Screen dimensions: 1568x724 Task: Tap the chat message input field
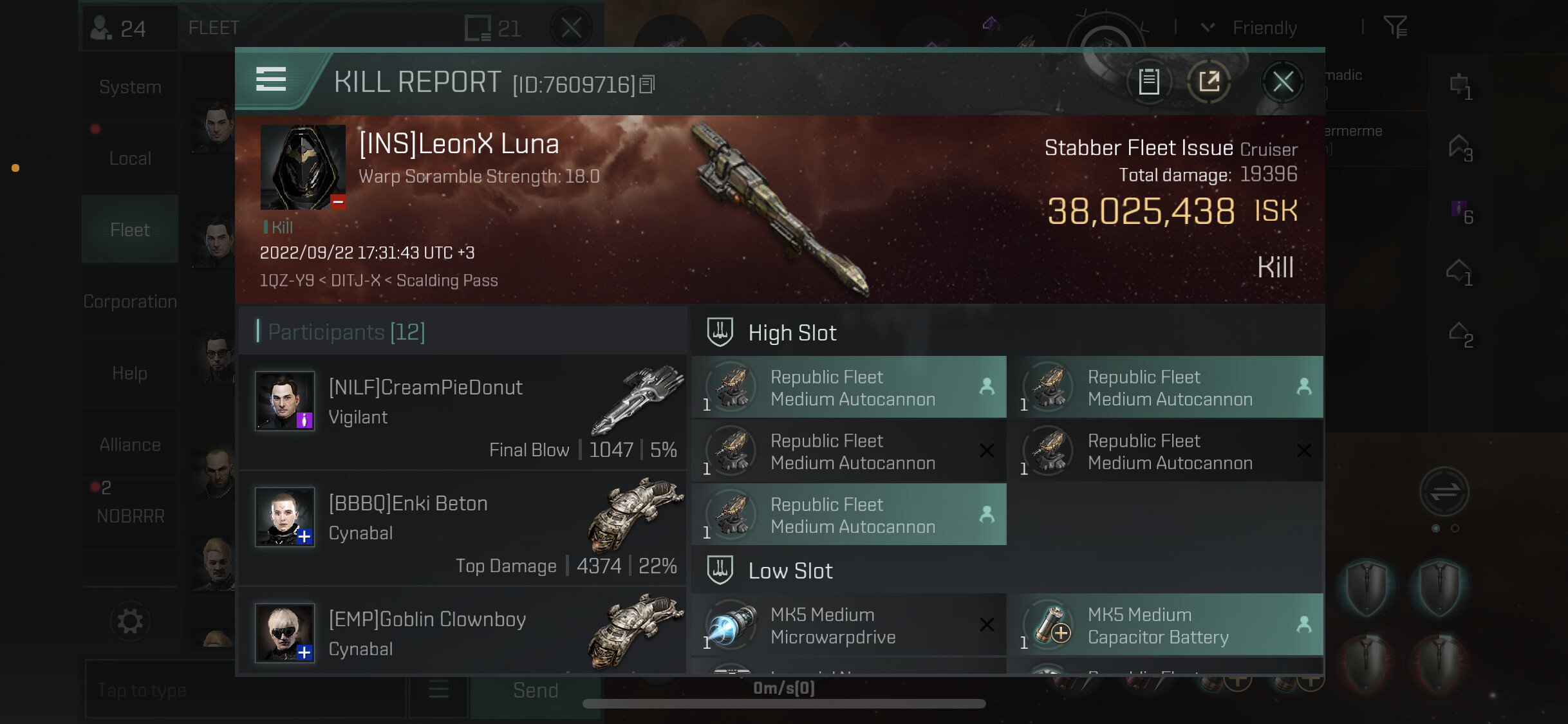pyautogui.click(x=246, y=690)
